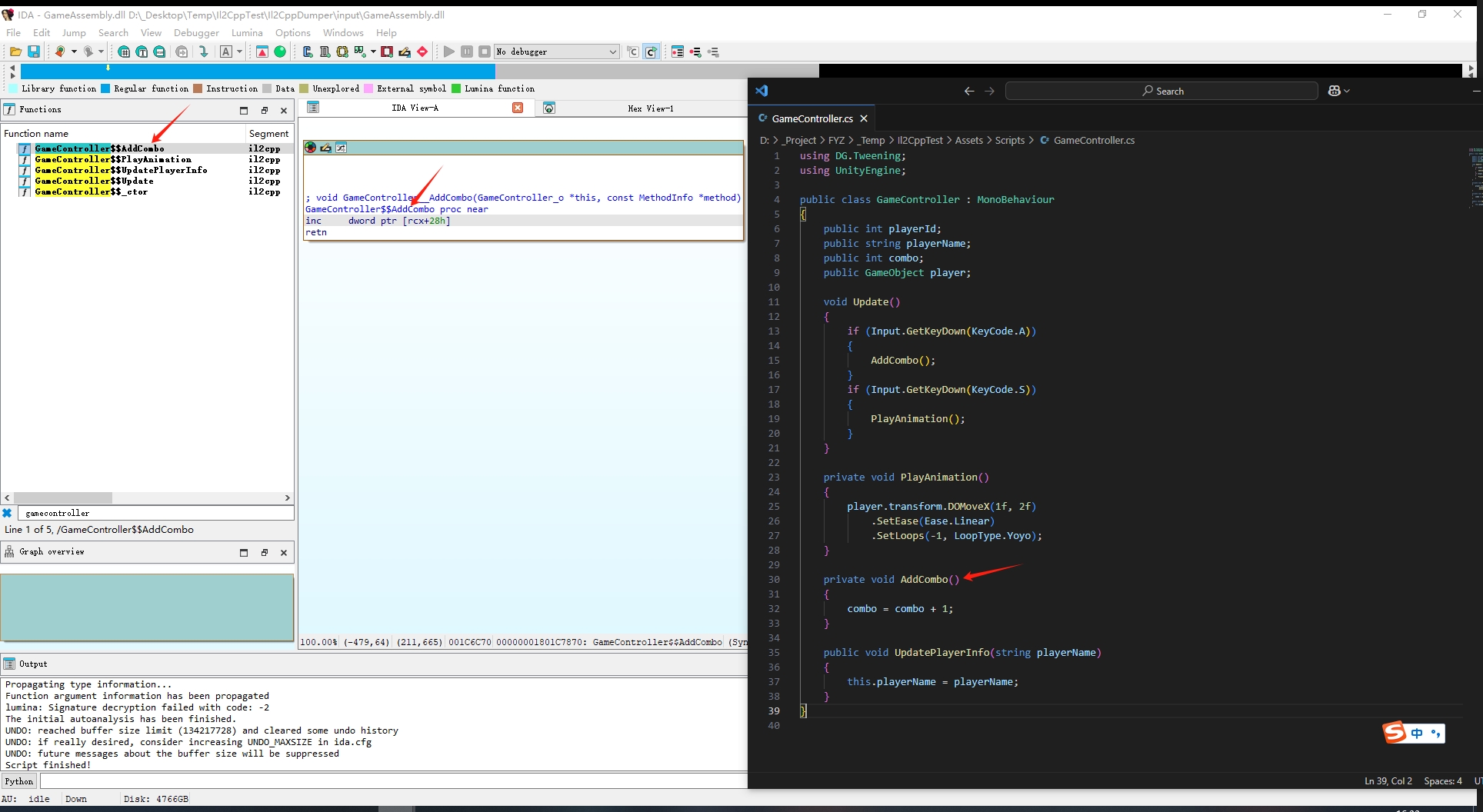Click the VS Code Search box
The image size is (1483, 812).
tap(1161, 91)
